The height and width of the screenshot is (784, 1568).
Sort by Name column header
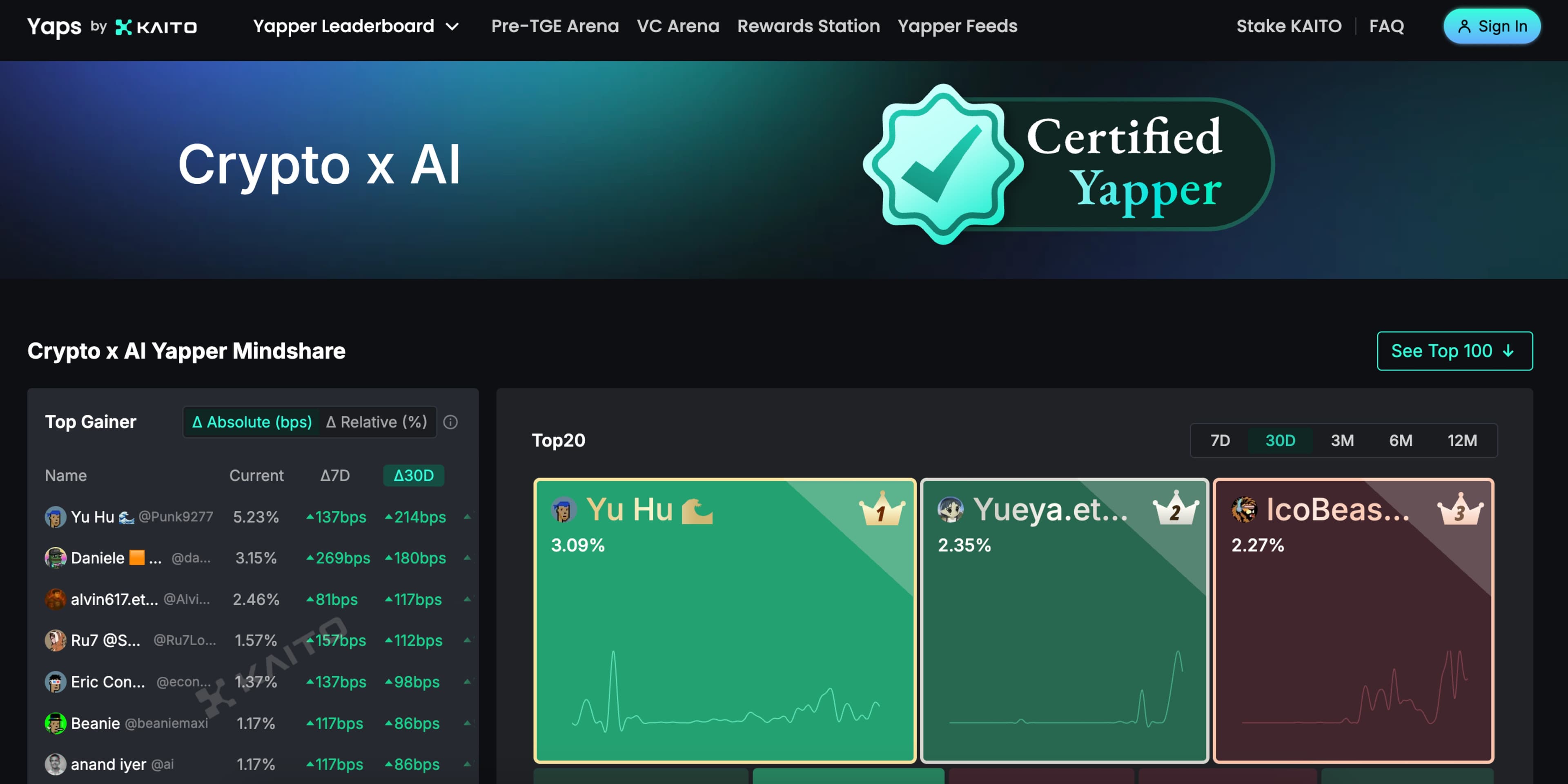[66, 475]
